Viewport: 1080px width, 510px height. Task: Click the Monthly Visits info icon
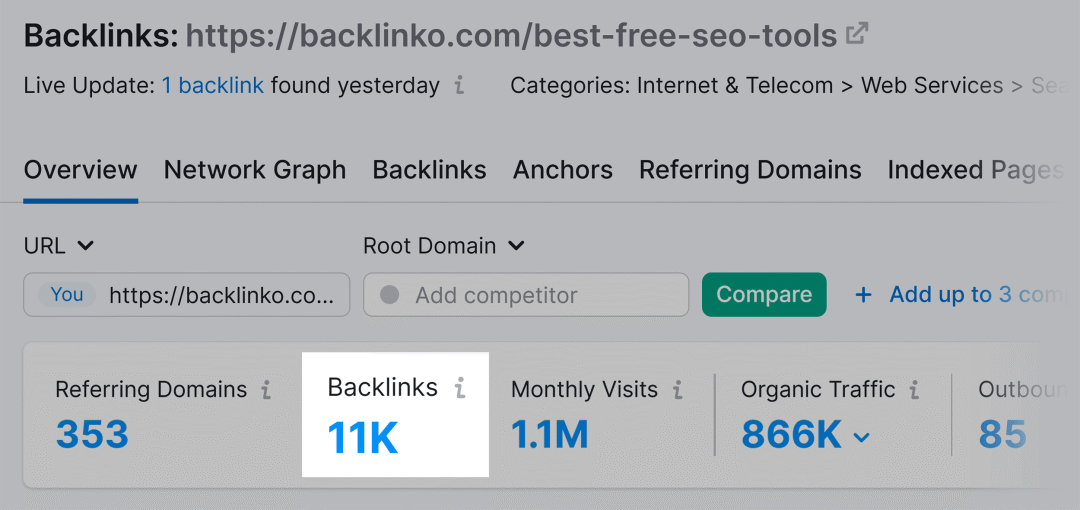[678, 390]
